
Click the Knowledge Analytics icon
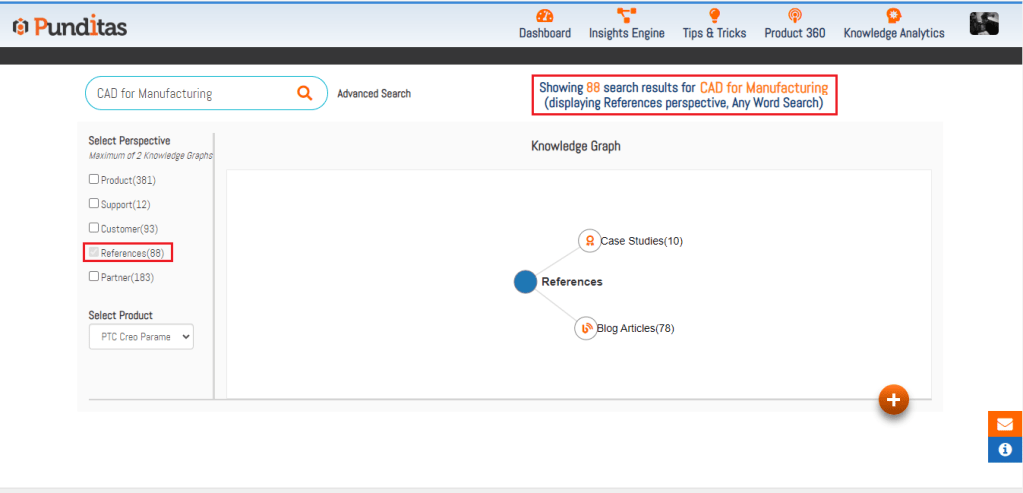[893, 16]
